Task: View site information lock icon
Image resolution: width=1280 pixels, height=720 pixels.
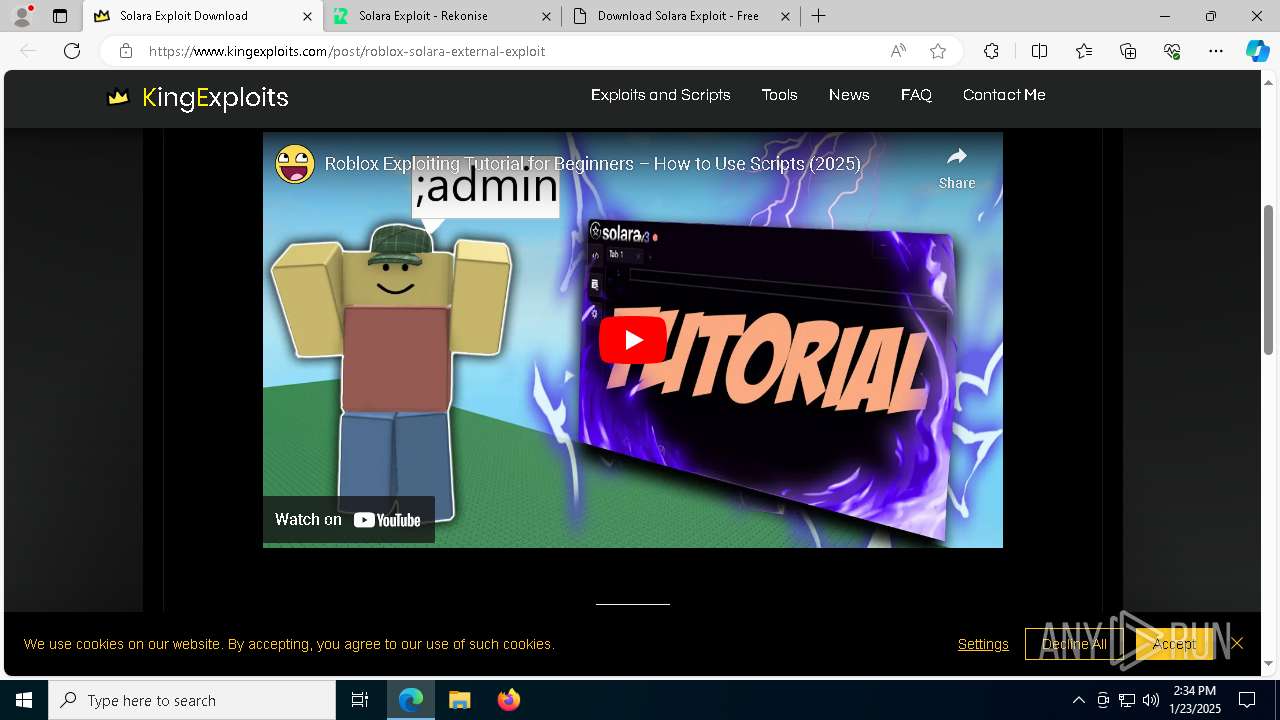Action: tap(125, 51)
